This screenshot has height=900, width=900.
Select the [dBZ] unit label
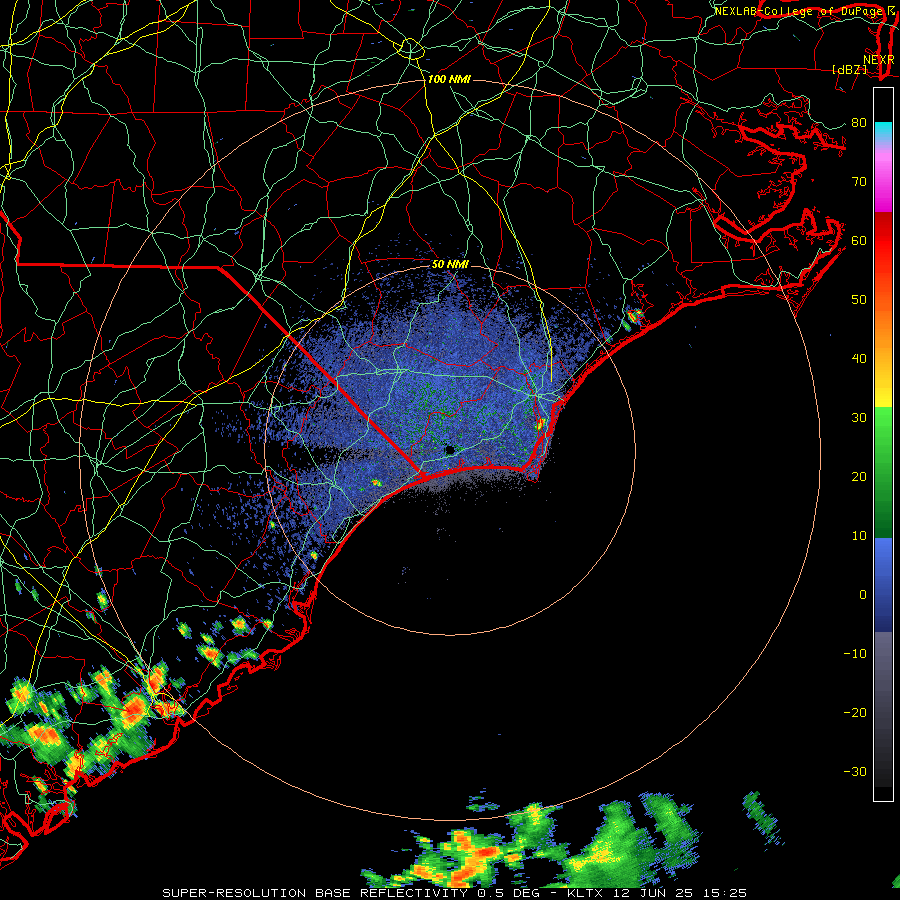point(849,69)
